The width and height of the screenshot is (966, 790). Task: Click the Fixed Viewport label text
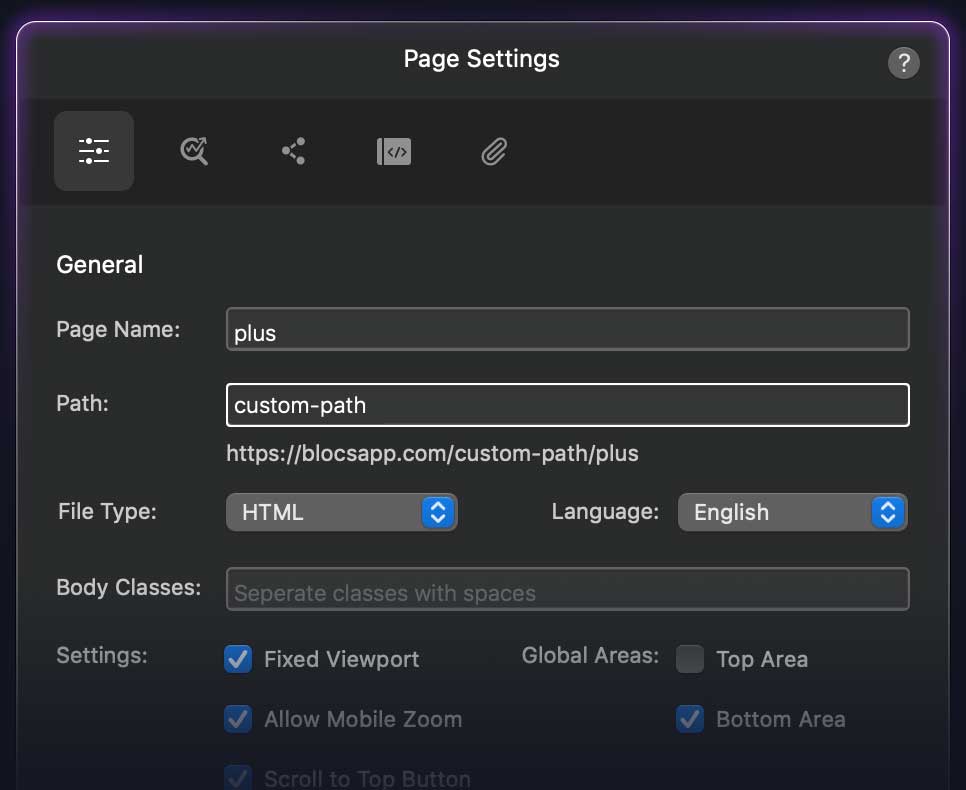click(341, 660)
